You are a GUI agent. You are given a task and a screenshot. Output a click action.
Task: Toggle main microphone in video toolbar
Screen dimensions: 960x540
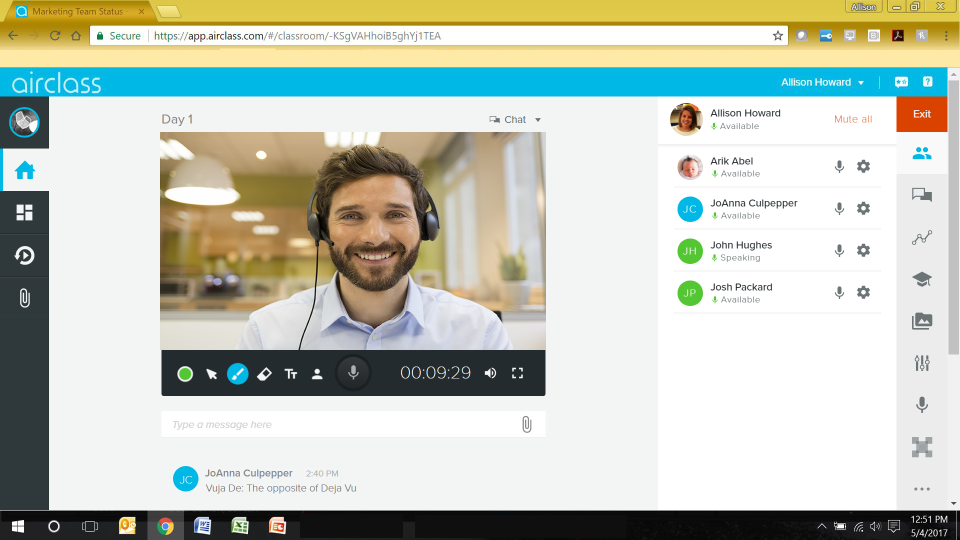[352, 373]
